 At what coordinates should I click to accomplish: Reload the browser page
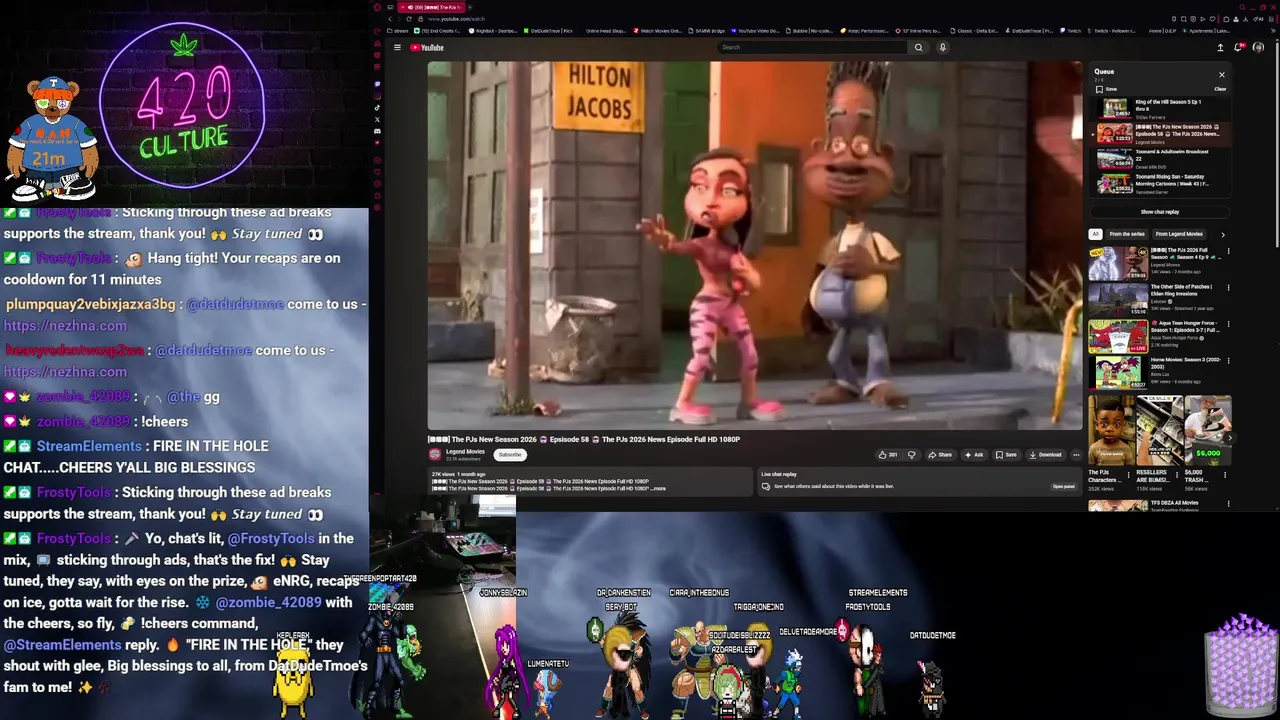point(408,19)
